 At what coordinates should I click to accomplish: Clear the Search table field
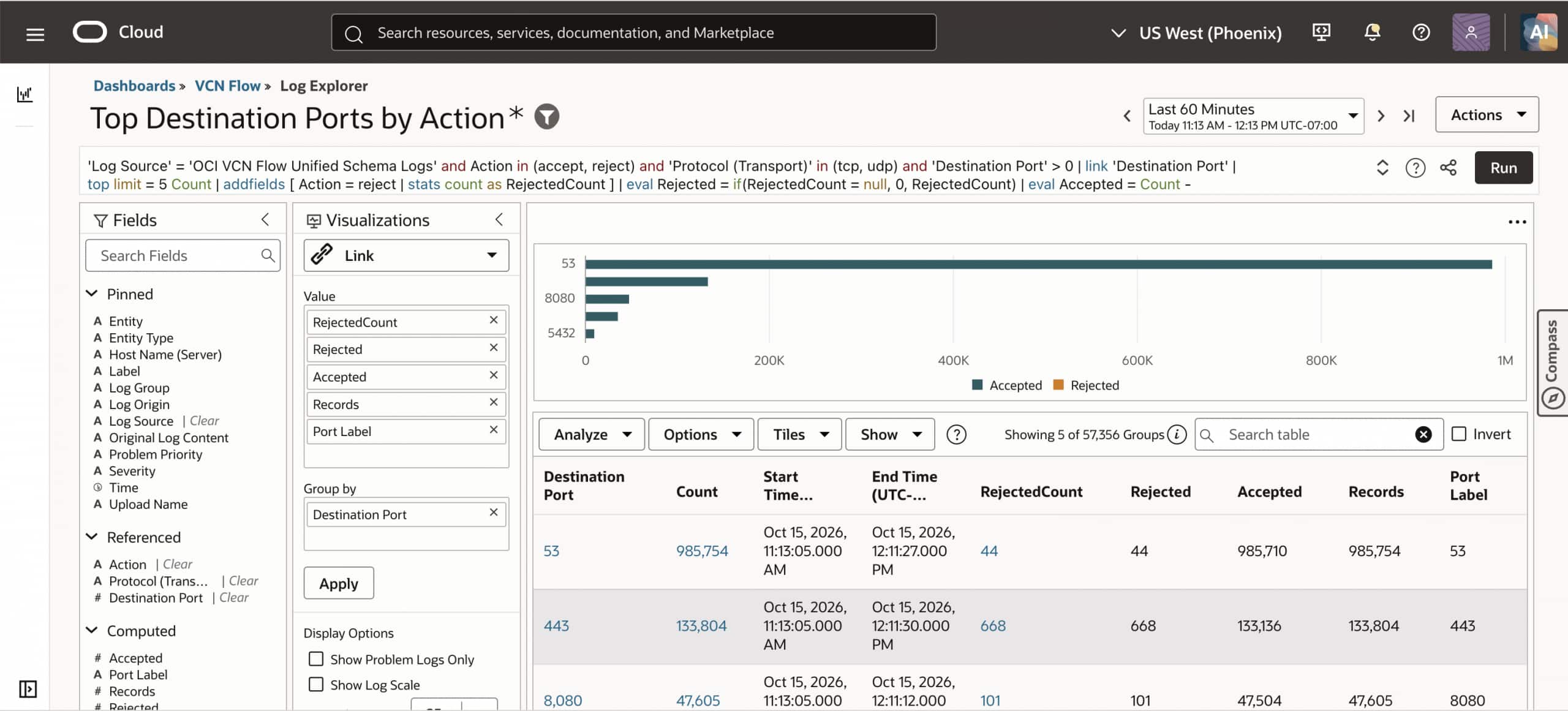[1423, 434]
